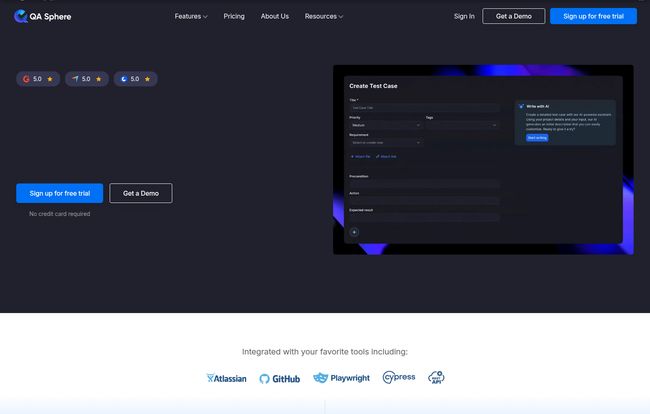The image size is (650, 414).
Task: Click the hero Get a Demo button
Action: (x=141, y=193)
